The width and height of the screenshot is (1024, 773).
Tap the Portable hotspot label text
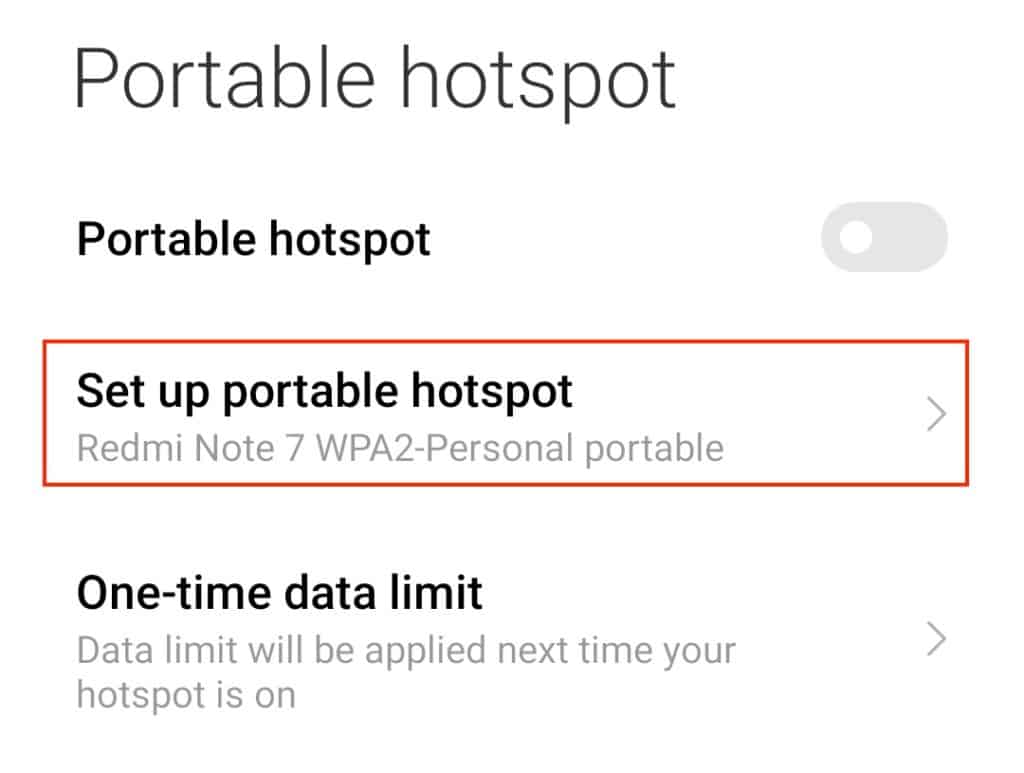pos(254,237)
